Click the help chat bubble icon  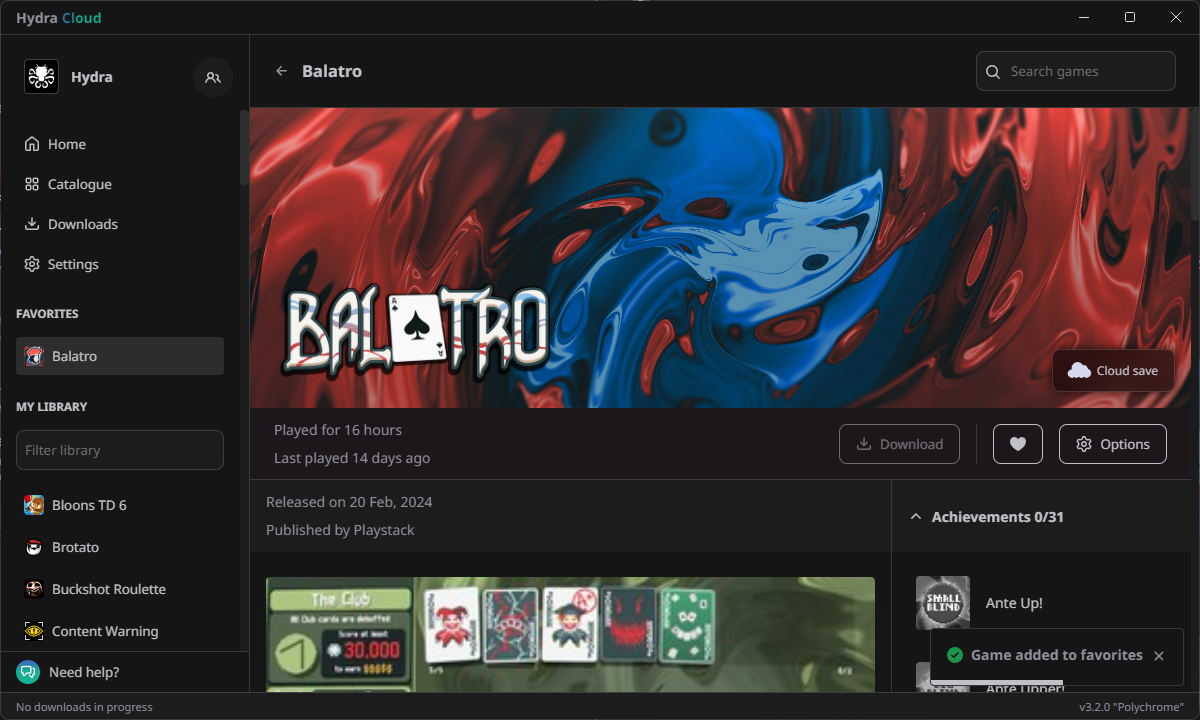click(28, 672)
